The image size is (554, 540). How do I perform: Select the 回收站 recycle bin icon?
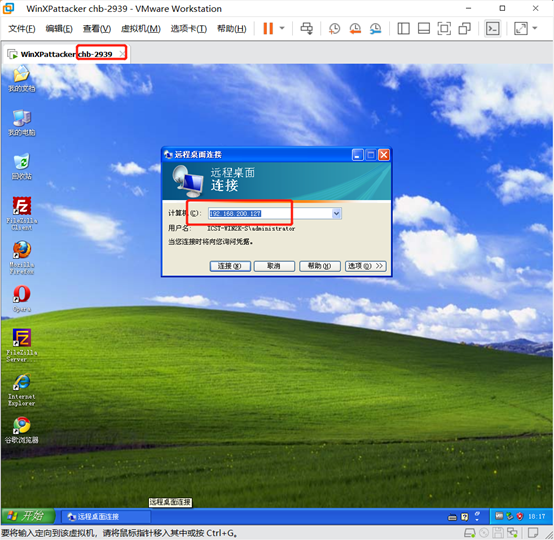[x=22, y=166]
